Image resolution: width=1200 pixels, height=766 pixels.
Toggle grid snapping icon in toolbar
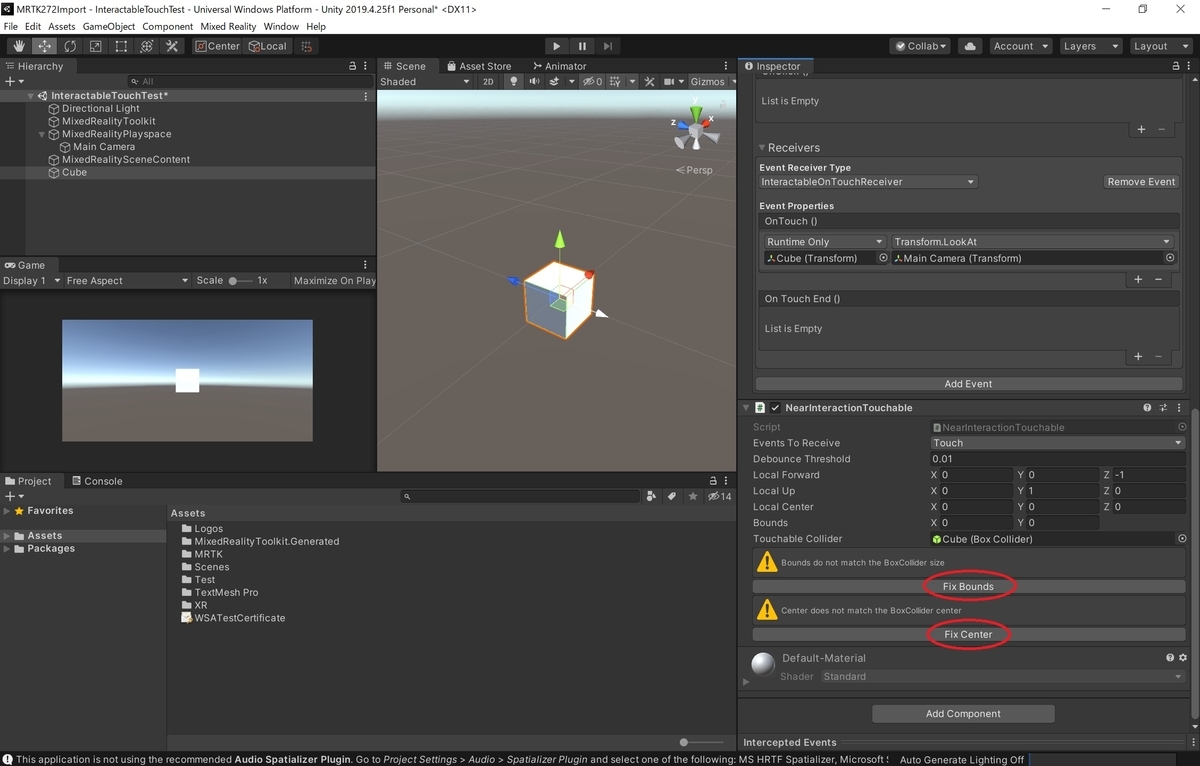306,46
